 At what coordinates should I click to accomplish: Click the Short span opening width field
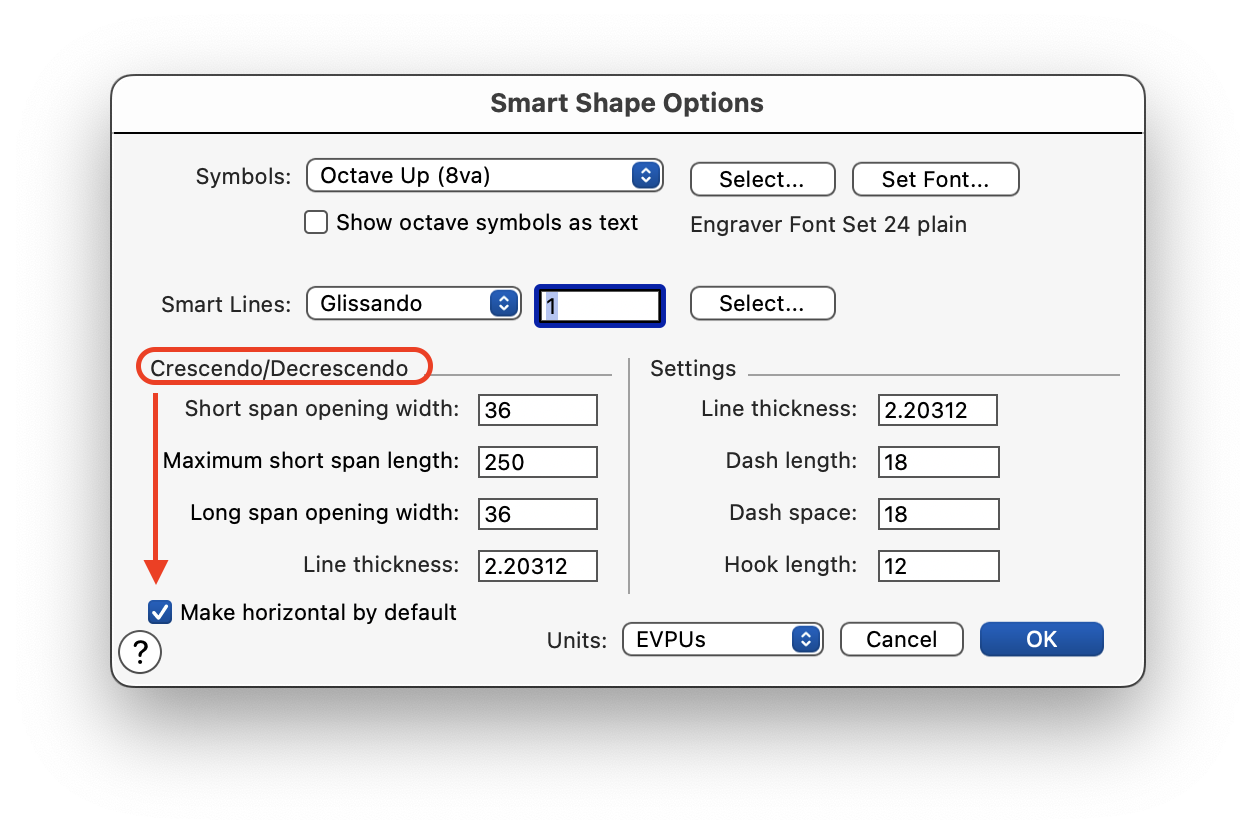(x=538, y=410)
